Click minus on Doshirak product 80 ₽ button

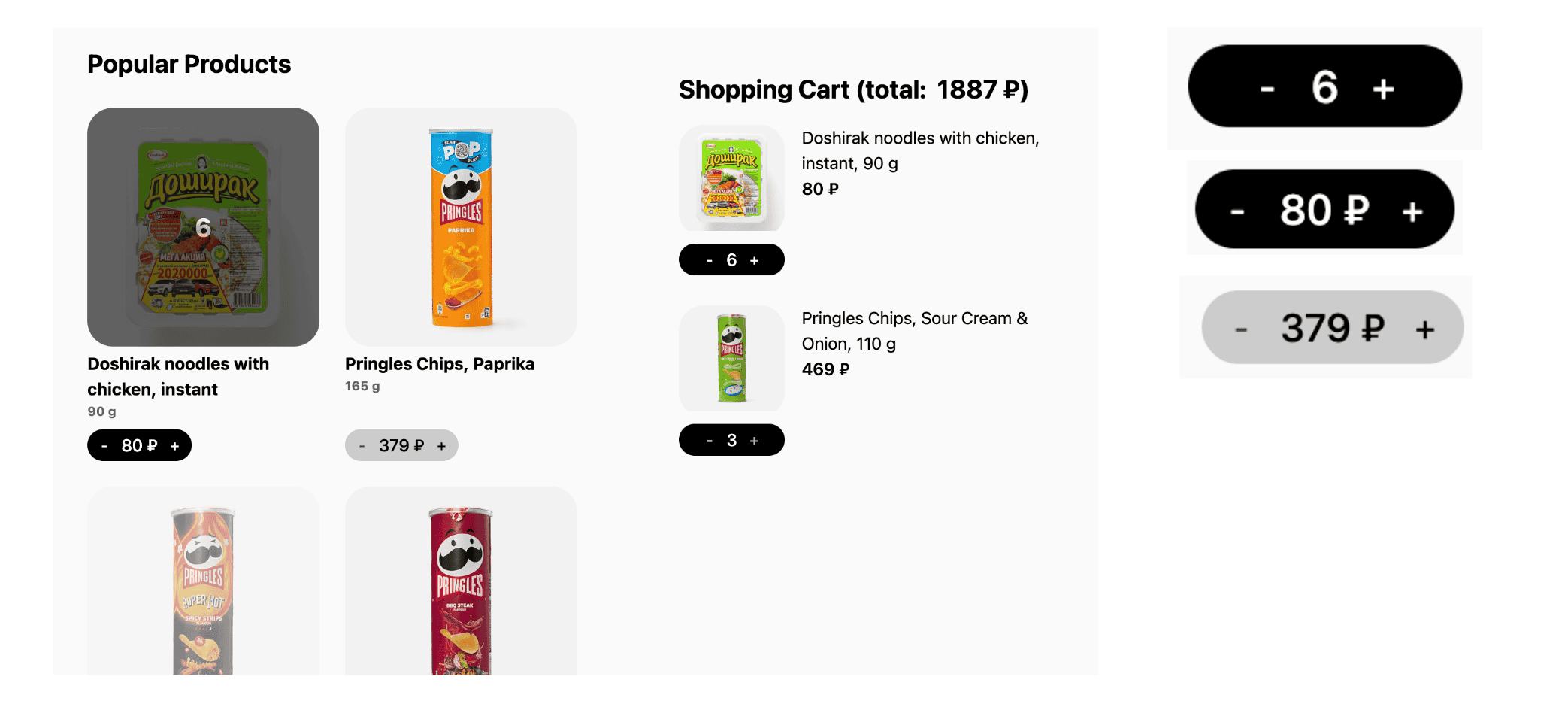(104, 446)
